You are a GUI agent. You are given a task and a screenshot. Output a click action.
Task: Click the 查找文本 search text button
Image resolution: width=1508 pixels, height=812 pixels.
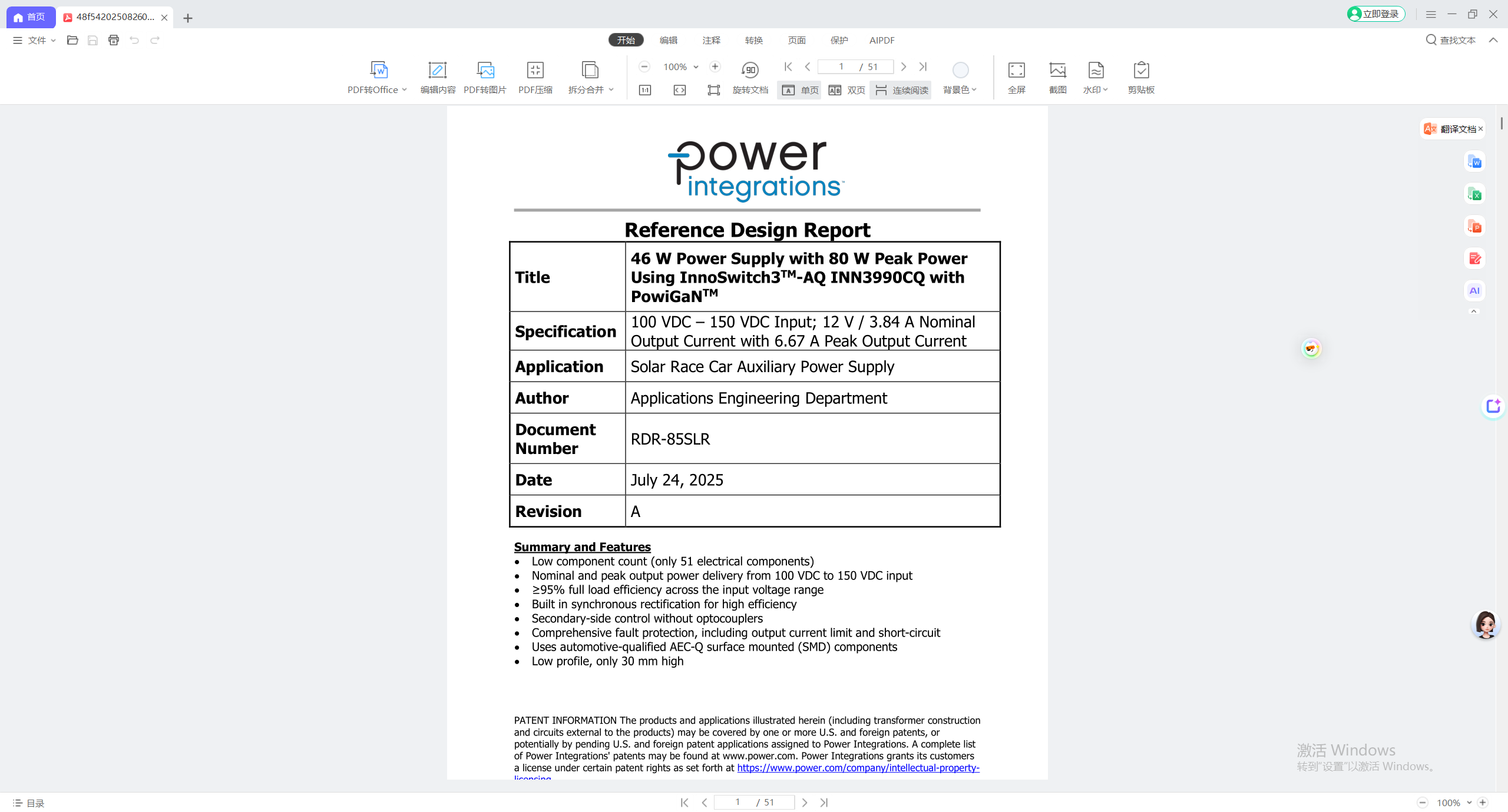pos(1451,40)
